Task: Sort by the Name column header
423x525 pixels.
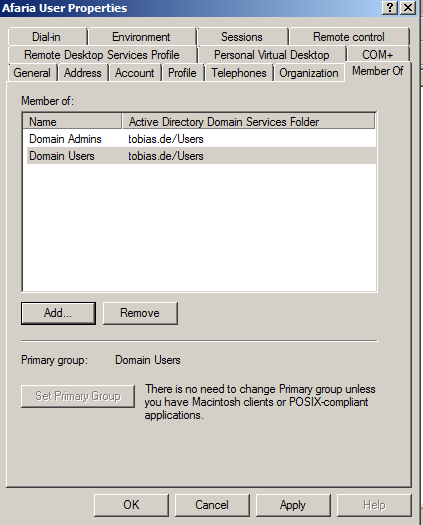Action: tap(72, 122)
